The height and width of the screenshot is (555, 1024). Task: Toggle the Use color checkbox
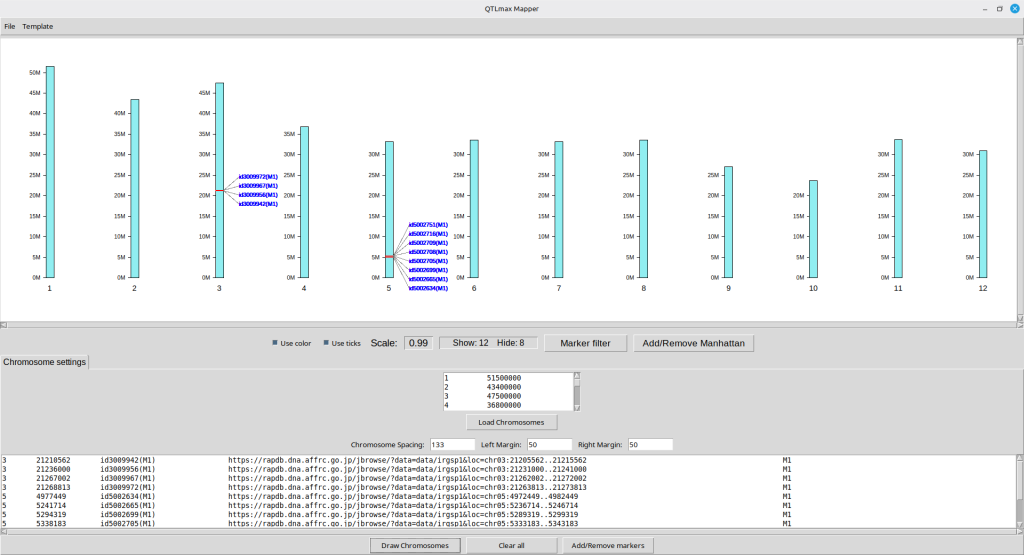click(276, 343)
